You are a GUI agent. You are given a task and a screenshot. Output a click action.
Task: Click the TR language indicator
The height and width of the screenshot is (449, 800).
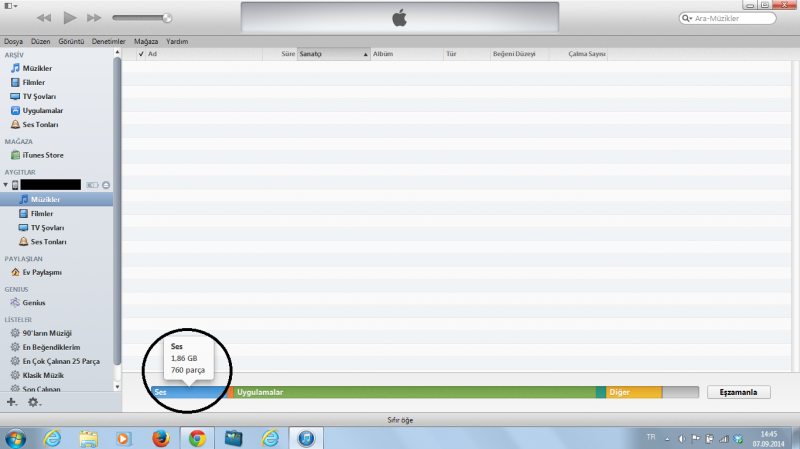point(651,437)
